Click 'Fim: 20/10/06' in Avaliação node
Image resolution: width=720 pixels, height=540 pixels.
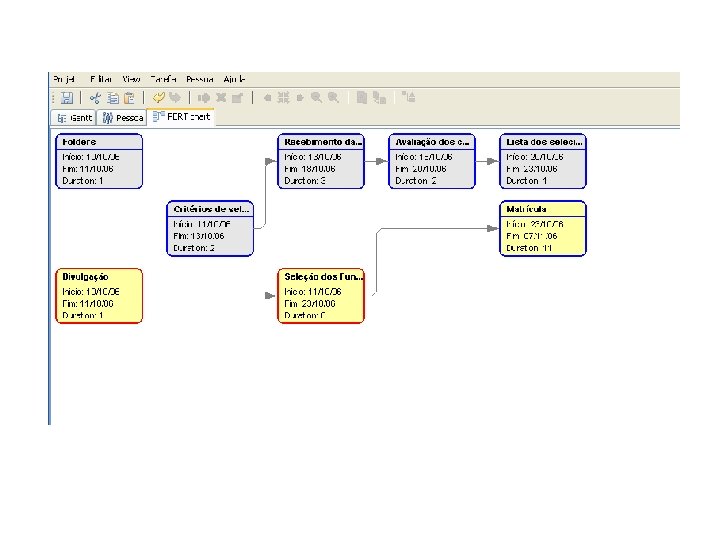[421, 169]
